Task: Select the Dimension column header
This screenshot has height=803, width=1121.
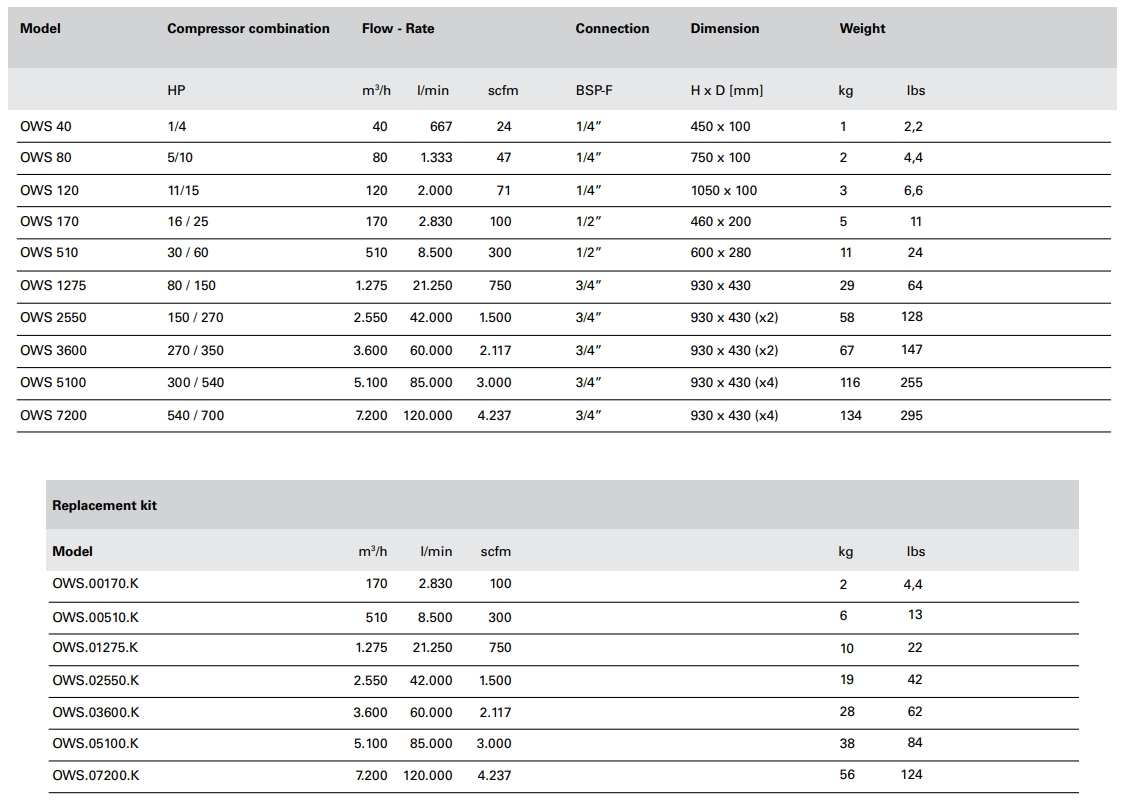Action: coord(725,29)
